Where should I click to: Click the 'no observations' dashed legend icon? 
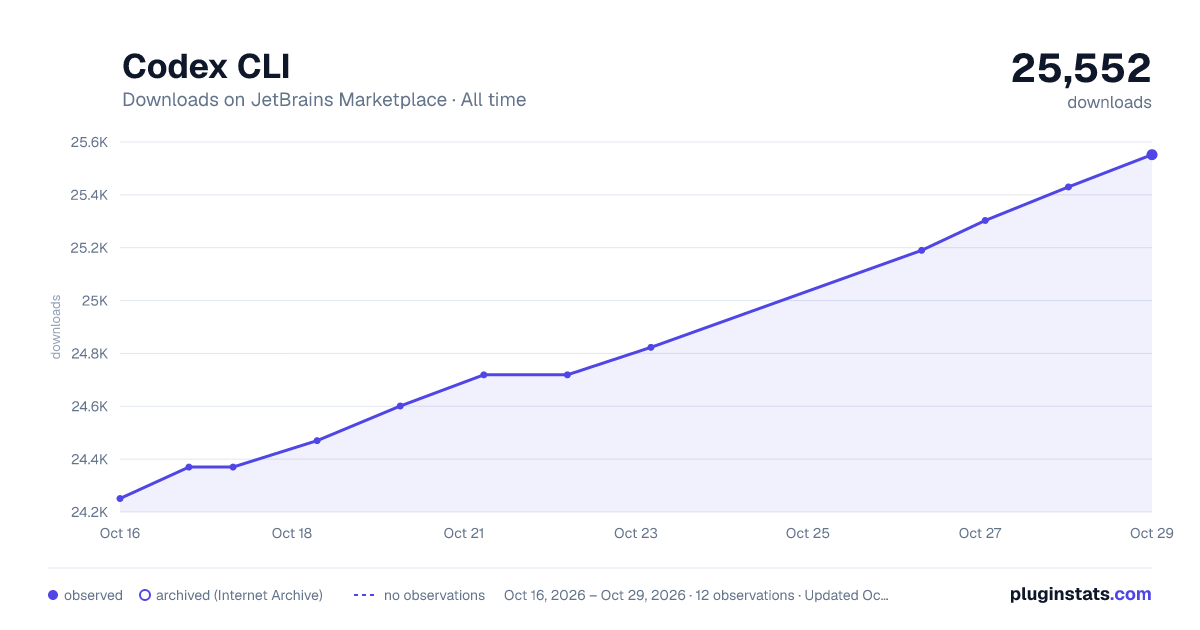click(364, 595)
